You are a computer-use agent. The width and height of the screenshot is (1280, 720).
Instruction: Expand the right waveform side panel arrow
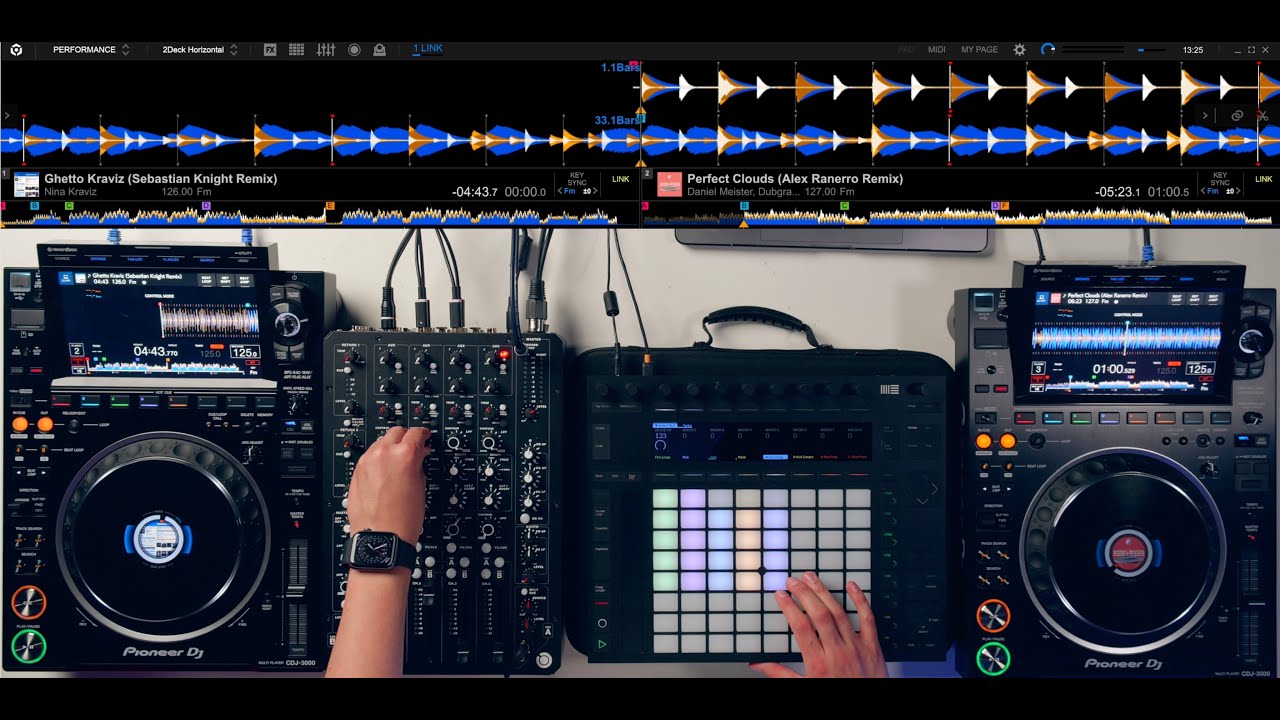click(x=1205, y=116)
